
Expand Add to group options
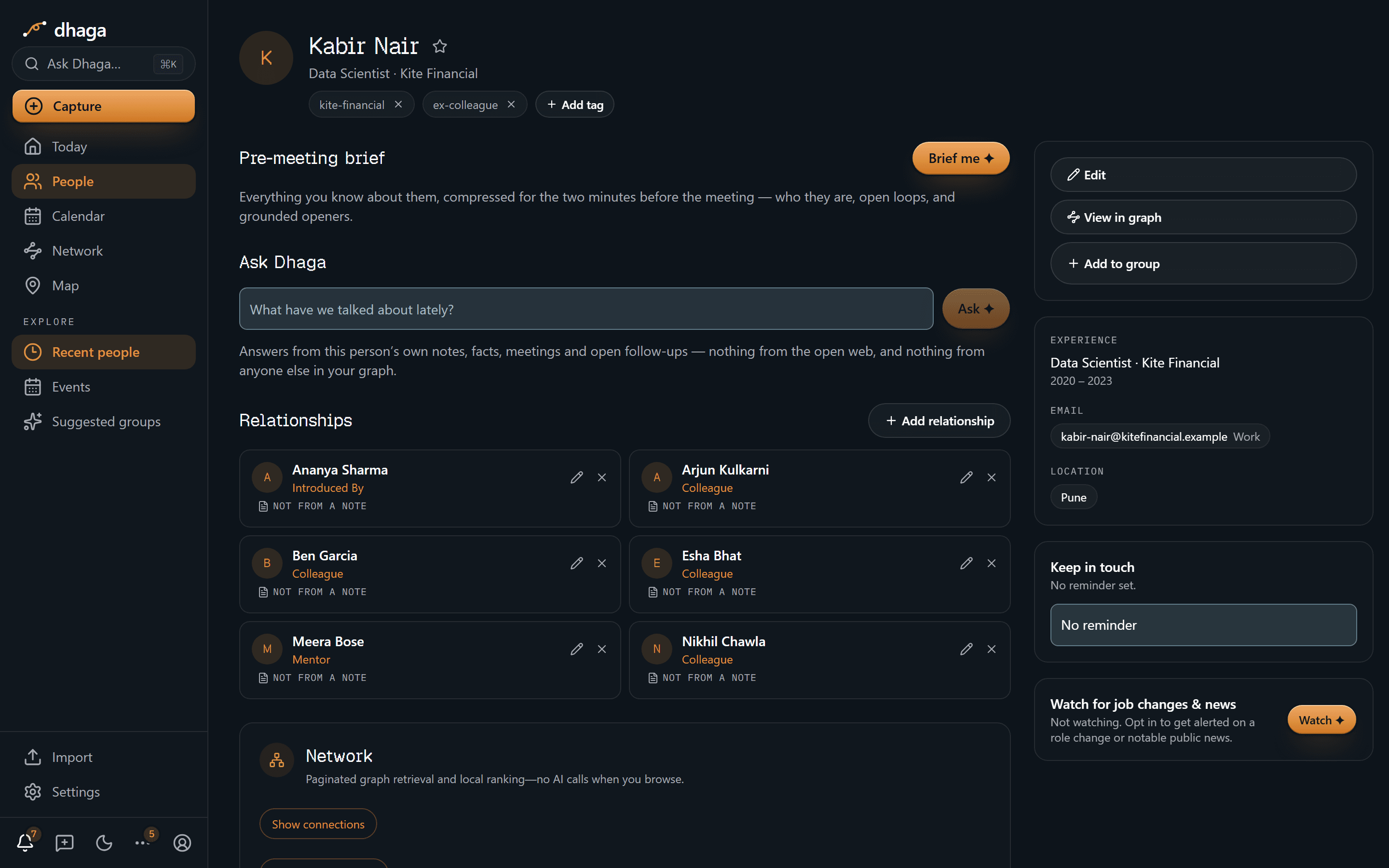point(1203,263)
